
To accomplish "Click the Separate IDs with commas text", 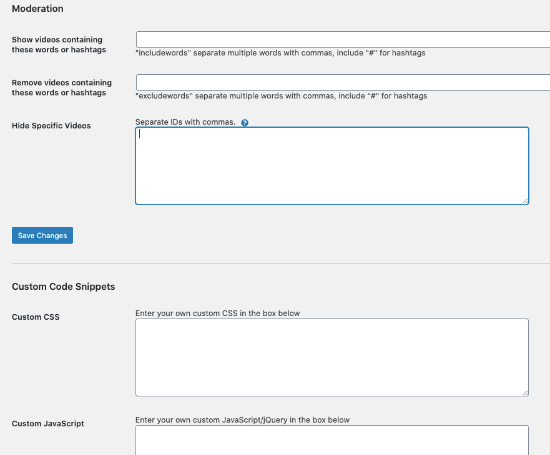I will (185, 122).
